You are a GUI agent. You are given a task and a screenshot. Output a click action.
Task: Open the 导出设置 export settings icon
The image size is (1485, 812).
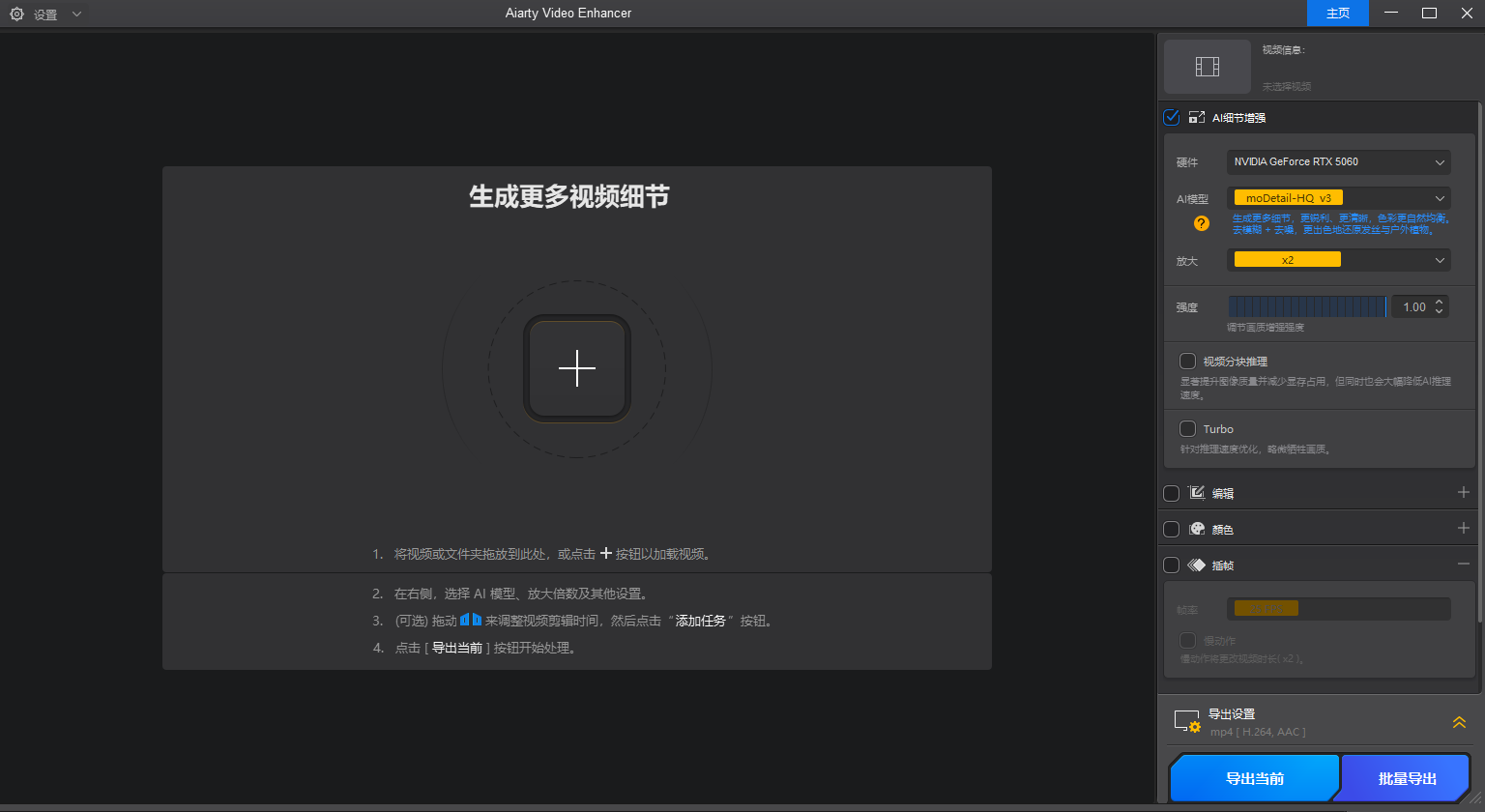(x=1187, y=720)
